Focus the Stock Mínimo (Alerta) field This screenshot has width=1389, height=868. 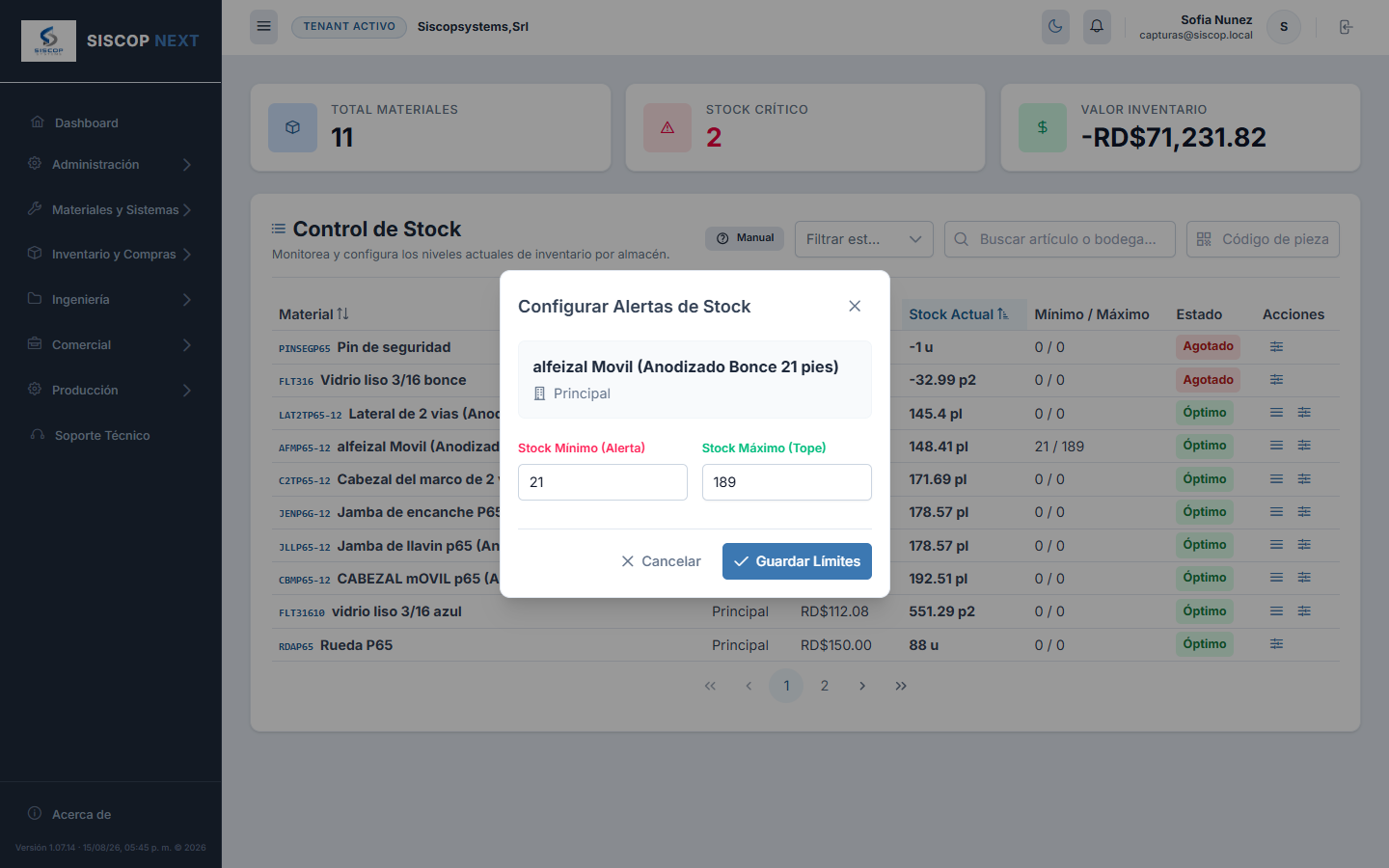(x=603, y=482)
